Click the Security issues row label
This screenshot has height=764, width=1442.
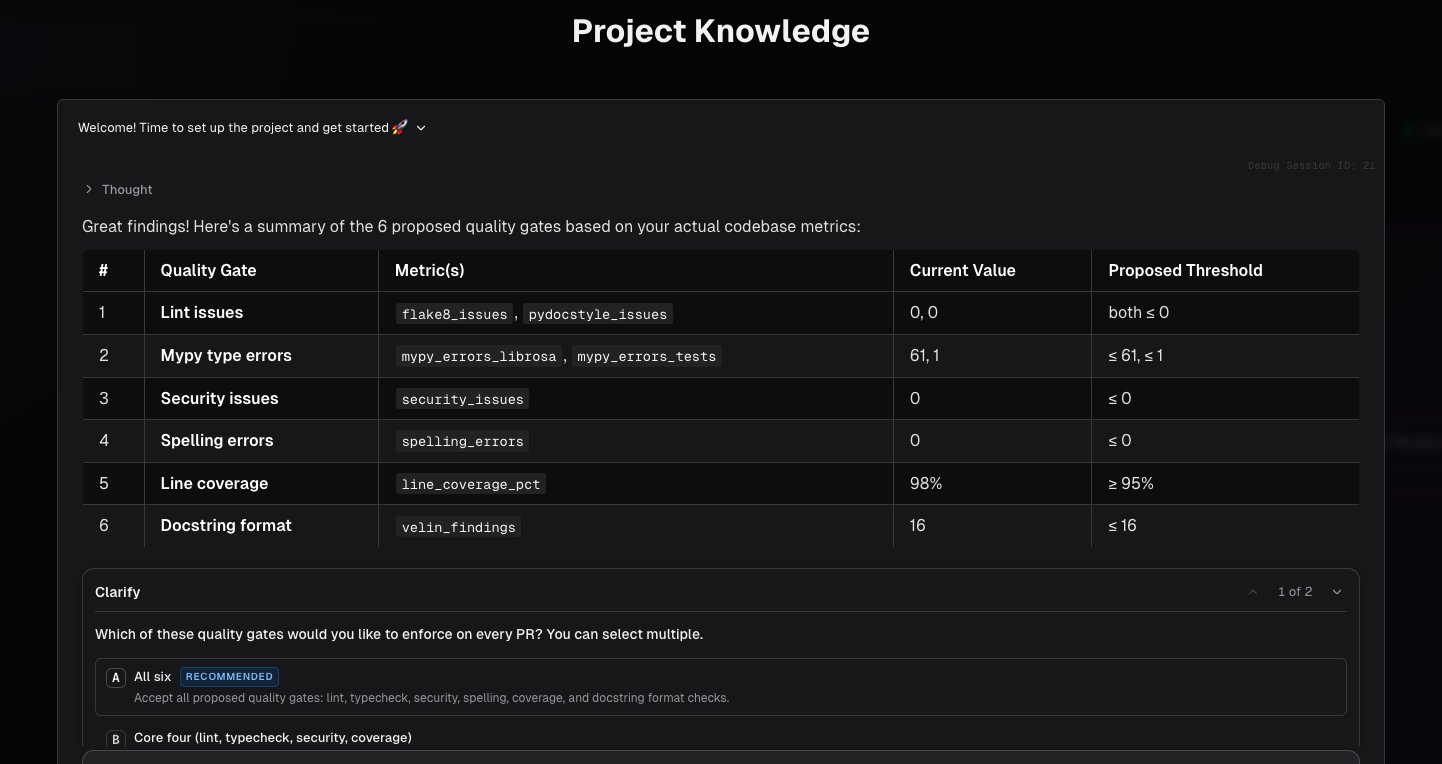click(219, 398)
